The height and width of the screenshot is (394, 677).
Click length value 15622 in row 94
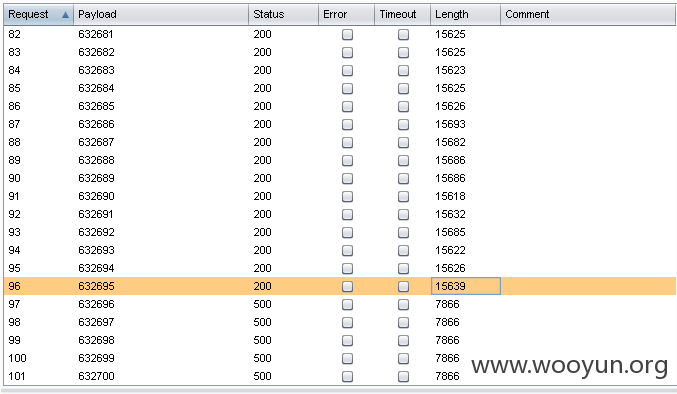point(450,250)
